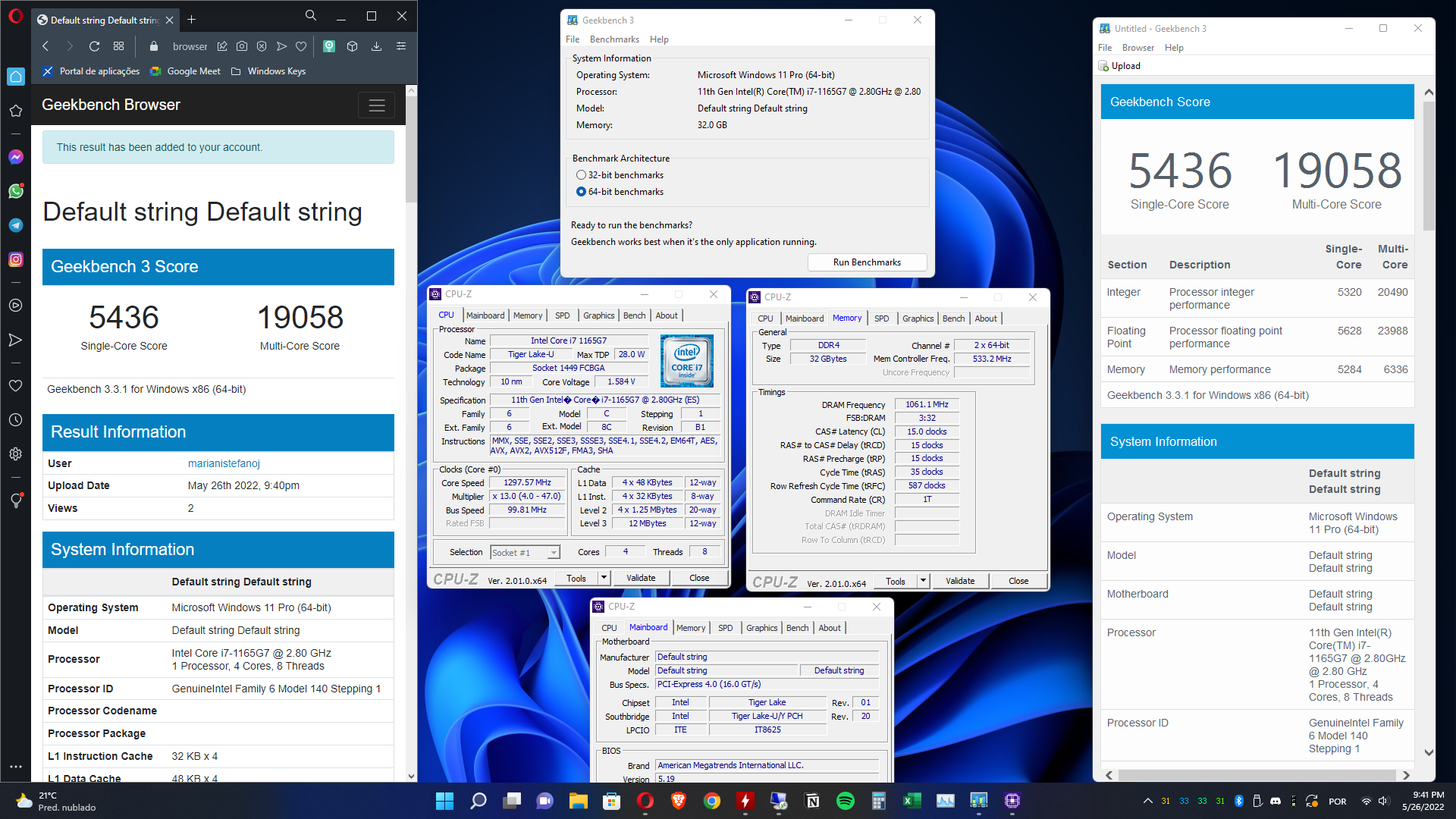
Task: Toggle the Geekbench Browser hamburger menu
Action: (377, 105)
